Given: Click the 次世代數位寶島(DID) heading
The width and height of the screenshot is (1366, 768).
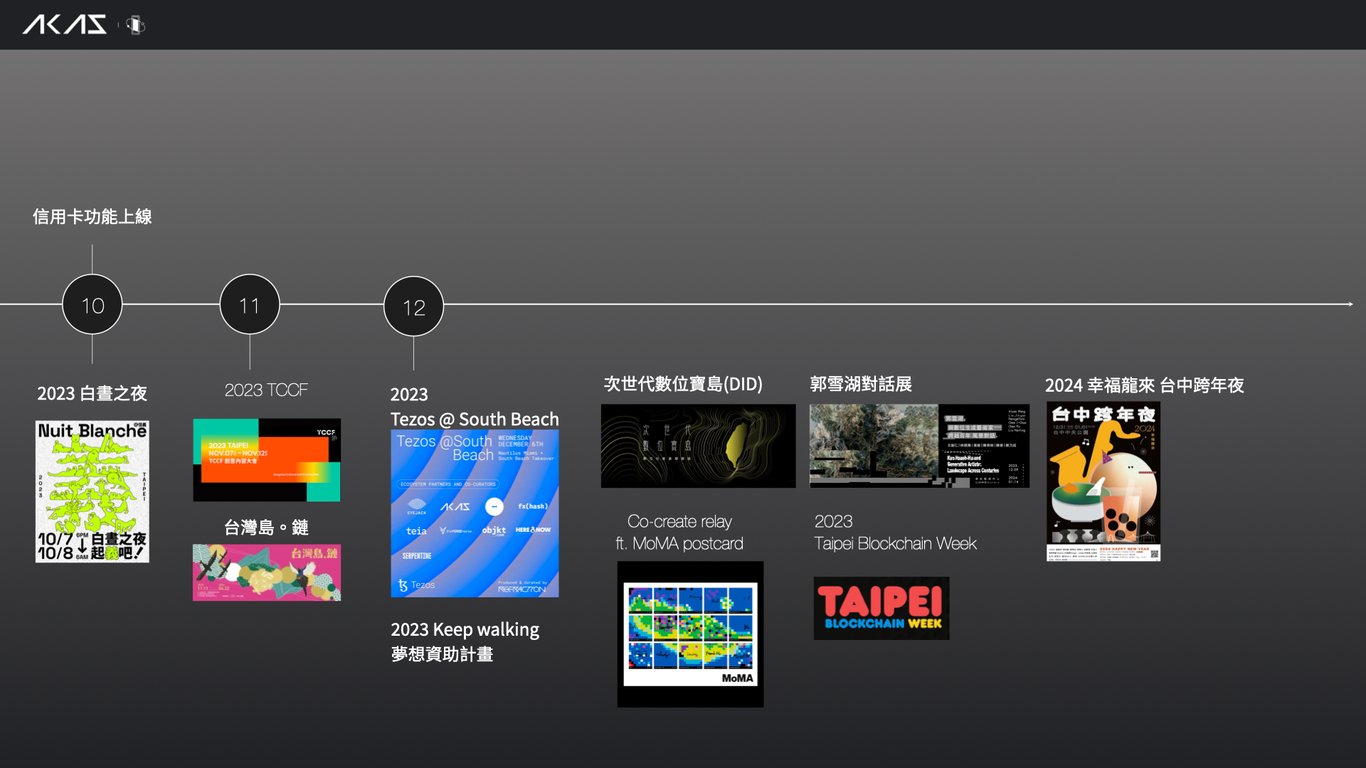Looking at the screenshot, I should 683,384.
